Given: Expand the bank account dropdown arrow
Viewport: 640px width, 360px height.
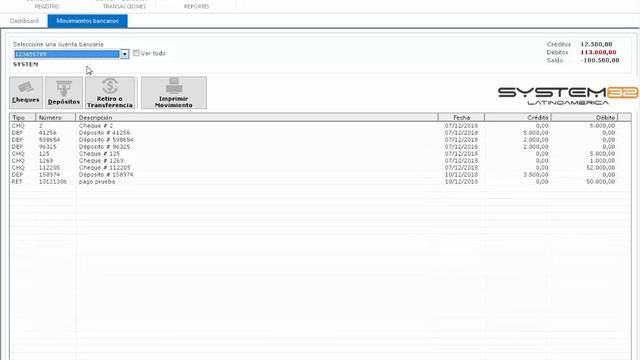Looking at the screenshot, I should tap(124, 54).
